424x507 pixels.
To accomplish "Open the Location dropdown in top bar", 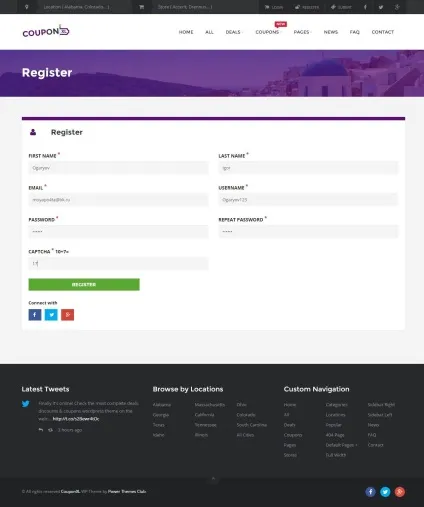I will pos(77,7).
